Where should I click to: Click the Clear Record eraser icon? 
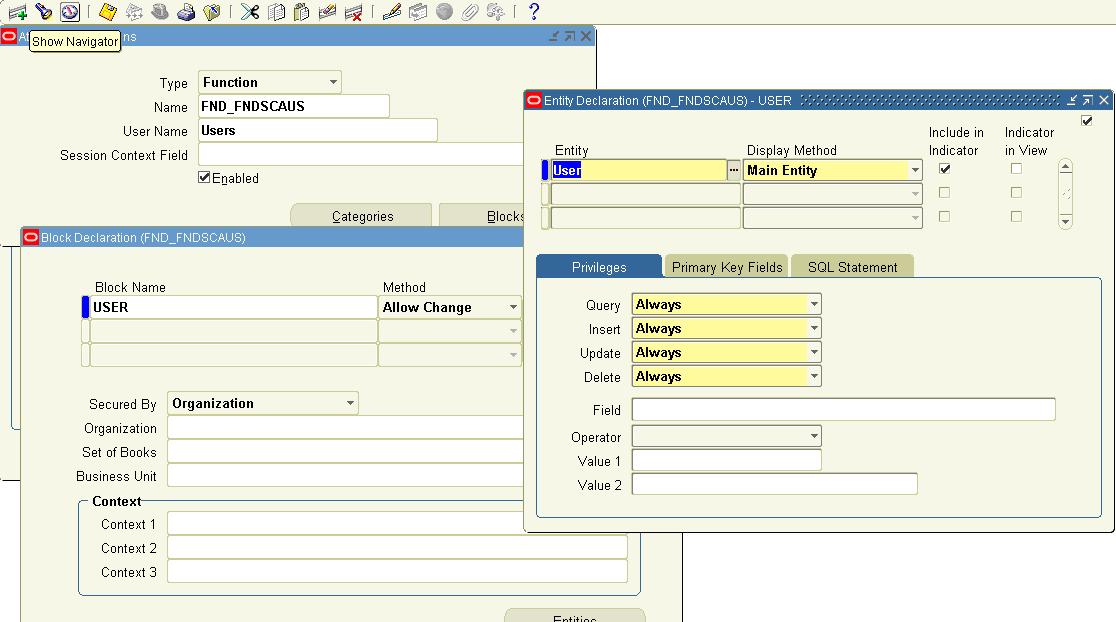(327, 11)
